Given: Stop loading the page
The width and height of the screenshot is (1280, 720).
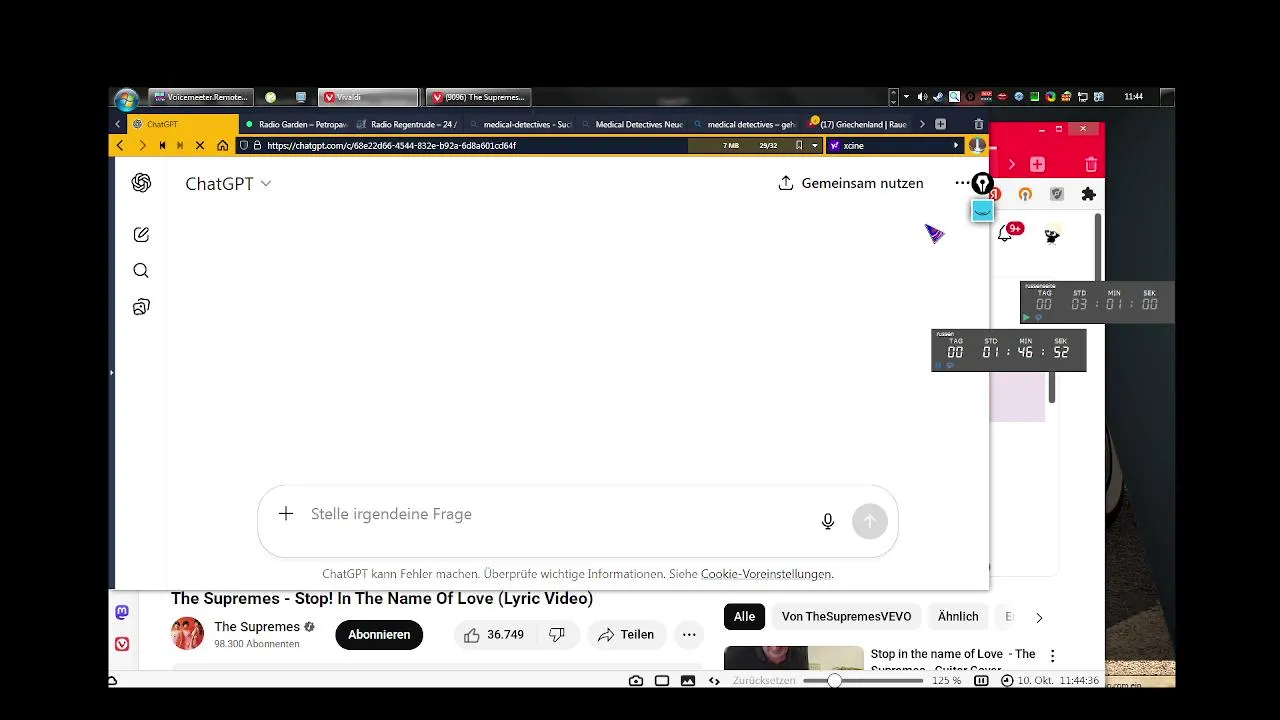Looking at the screenshot, I should (x=200, y=145).
